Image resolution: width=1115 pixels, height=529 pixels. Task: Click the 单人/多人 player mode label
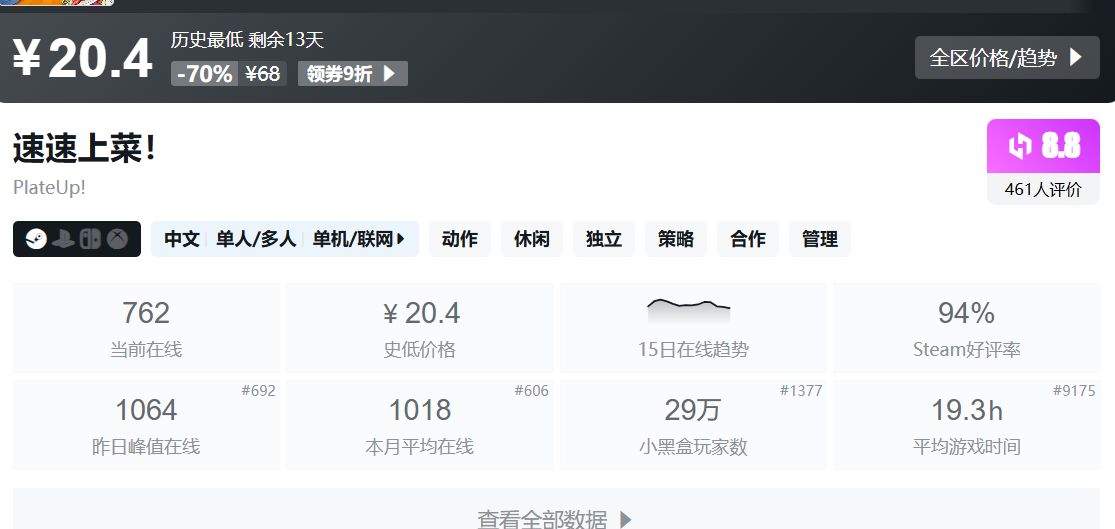(256, 239)
